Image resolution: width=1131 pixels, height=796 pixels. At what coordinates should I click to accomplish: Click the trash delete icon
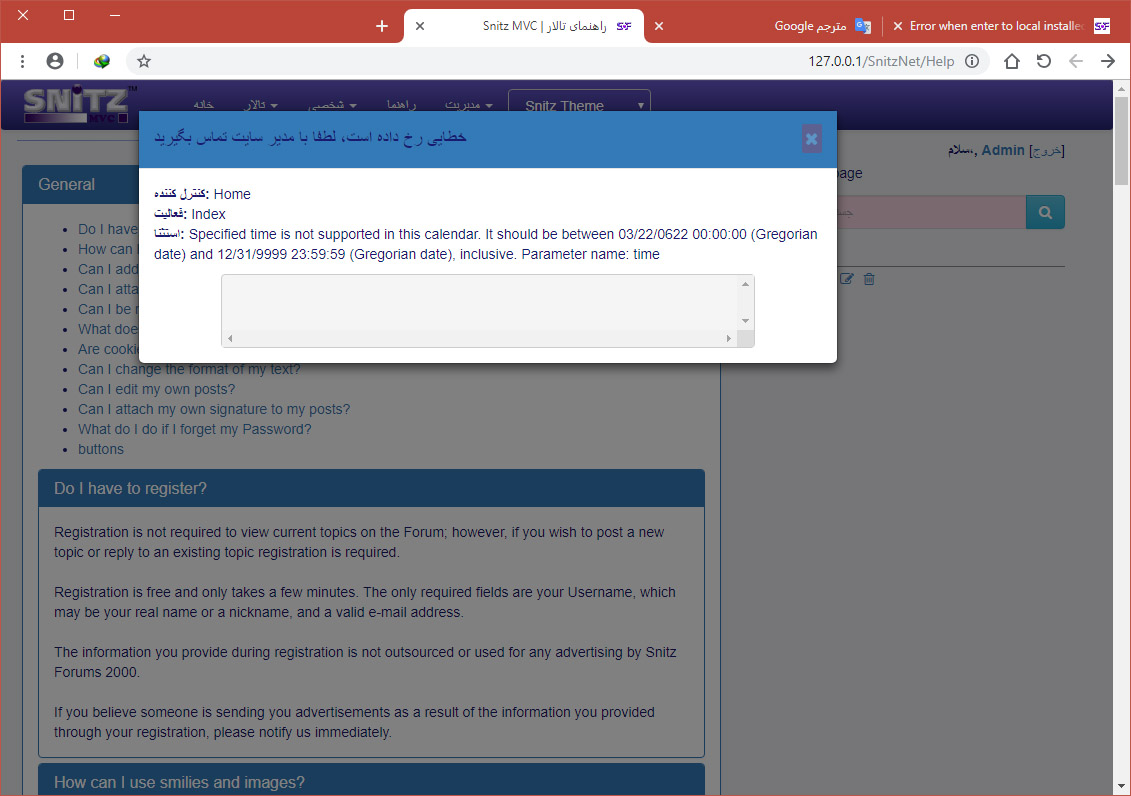(x=869, y=279)
